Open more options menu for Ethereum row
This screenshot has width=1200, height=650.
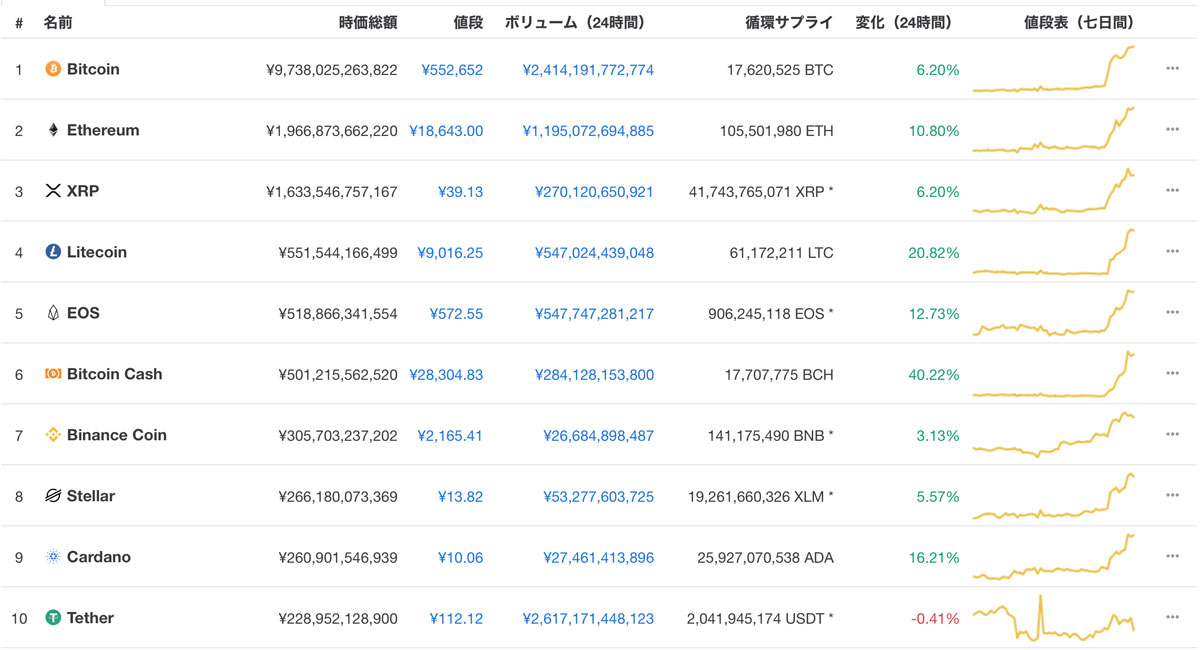coord(1172,130)
